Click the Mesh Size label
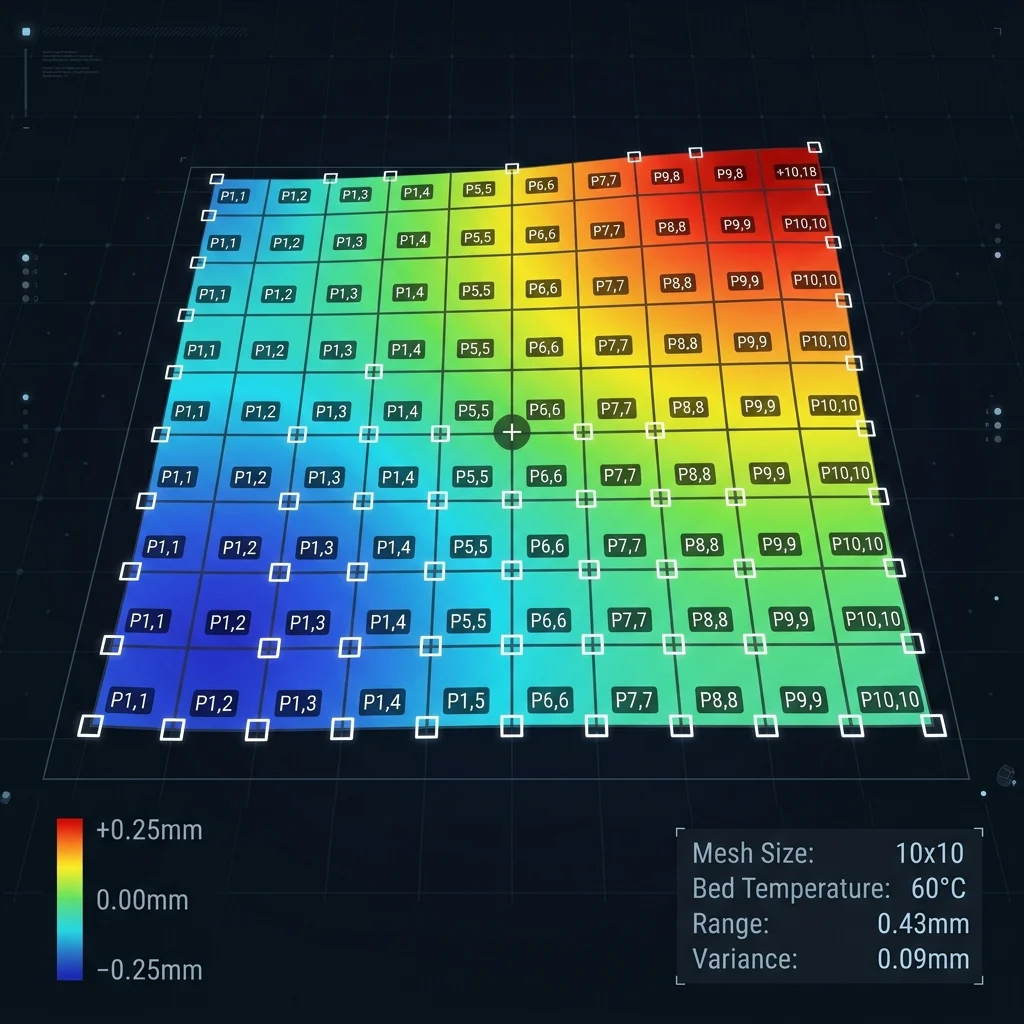Screen dimensions: 1024x1024 [753, 853]
